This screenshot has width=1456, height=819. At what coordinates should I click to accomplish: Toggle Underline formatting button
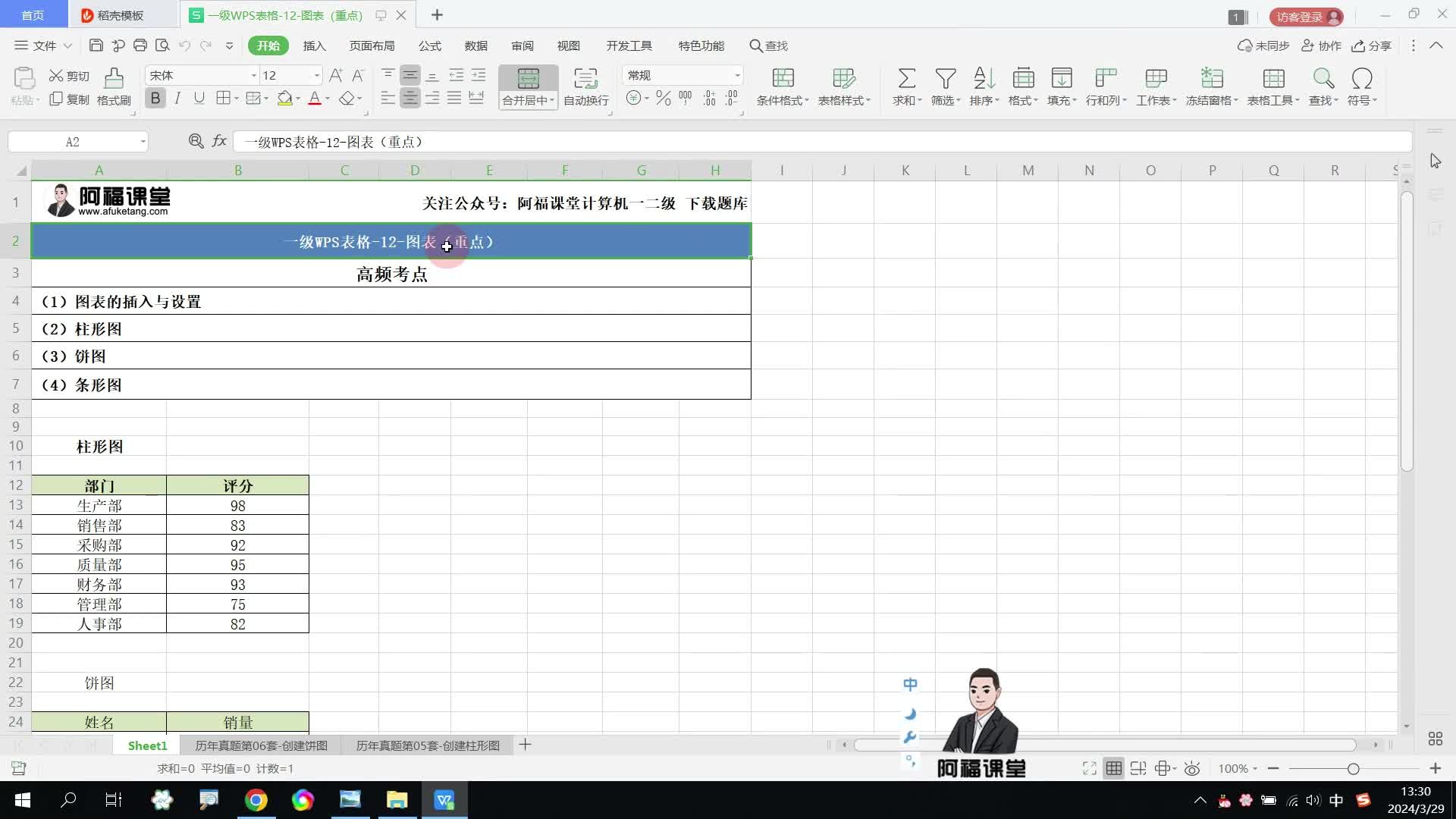(x=199, y=99)
